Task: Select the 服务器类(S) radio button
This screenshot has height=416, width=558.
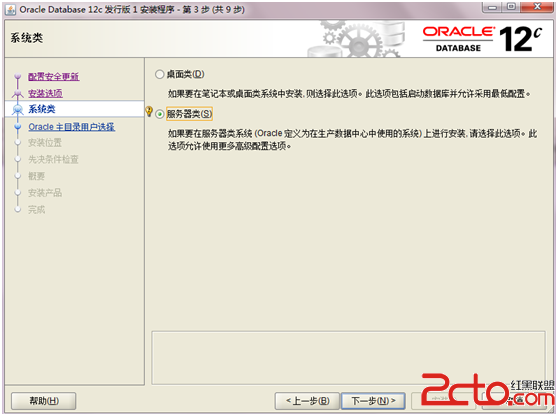Action: point(160,114)
